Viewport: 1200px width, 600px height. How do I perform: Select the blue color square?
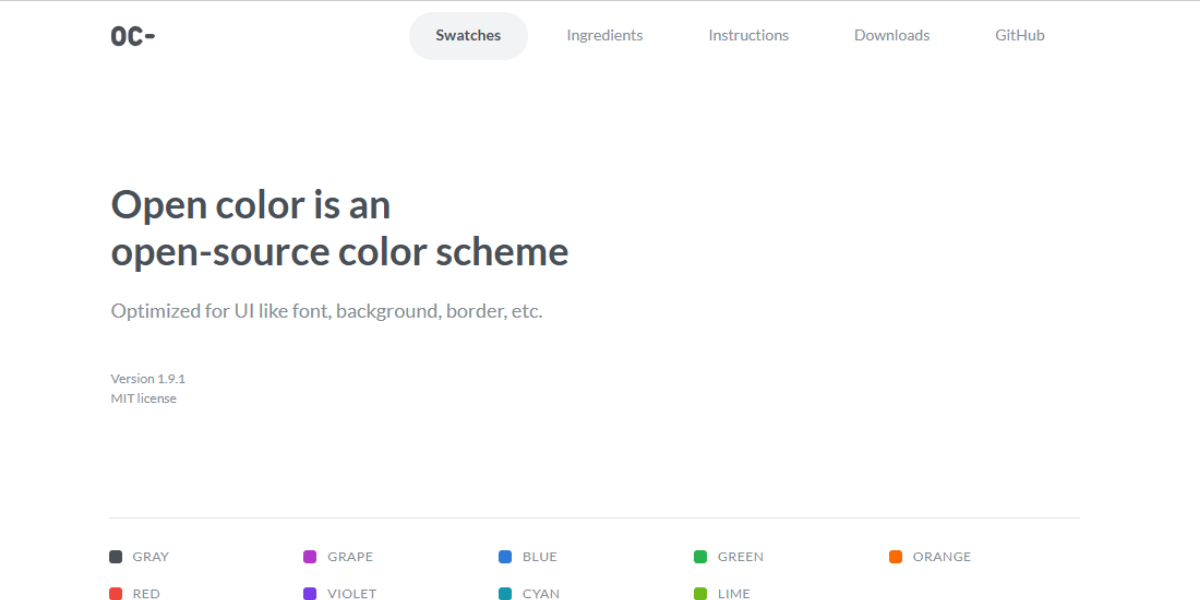click(505, 557)
